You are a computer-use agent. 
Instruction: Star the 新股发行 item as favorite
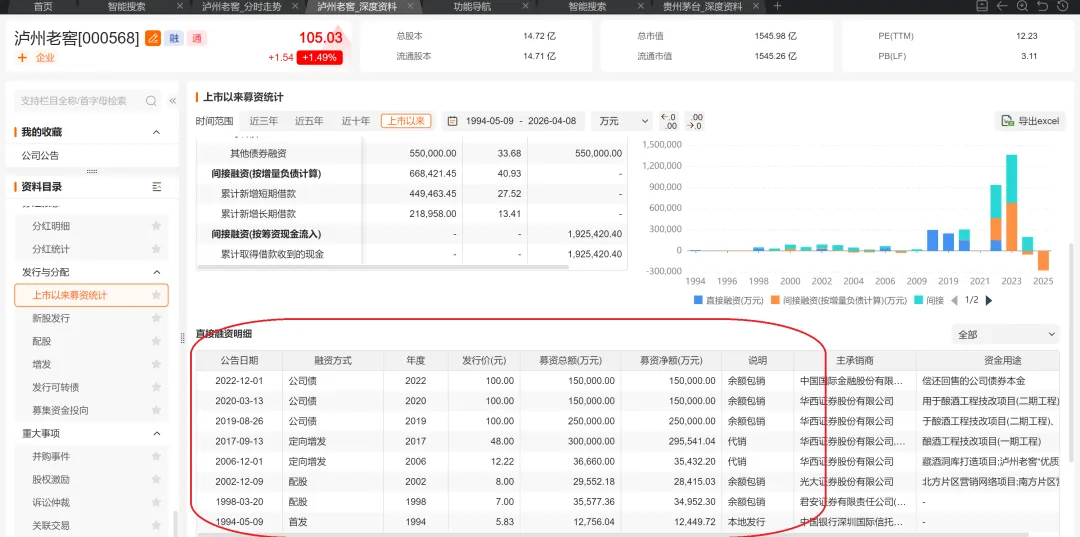[156, 318]
